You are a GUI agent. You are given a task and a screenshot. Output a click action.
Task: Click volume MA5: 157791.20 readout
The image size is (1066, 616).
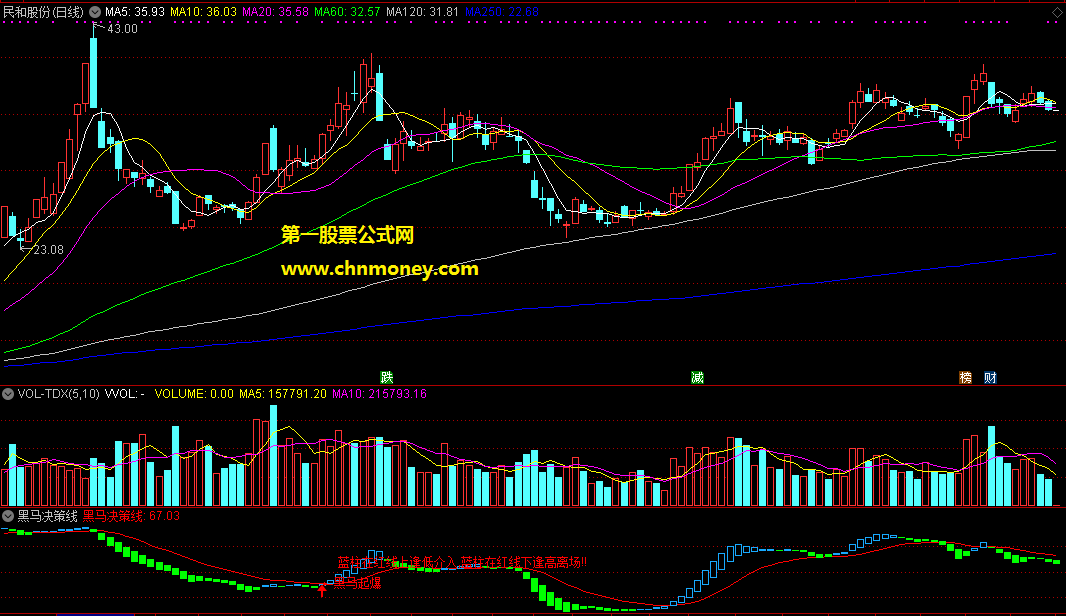pyautogui.click(x=283, y=394)
